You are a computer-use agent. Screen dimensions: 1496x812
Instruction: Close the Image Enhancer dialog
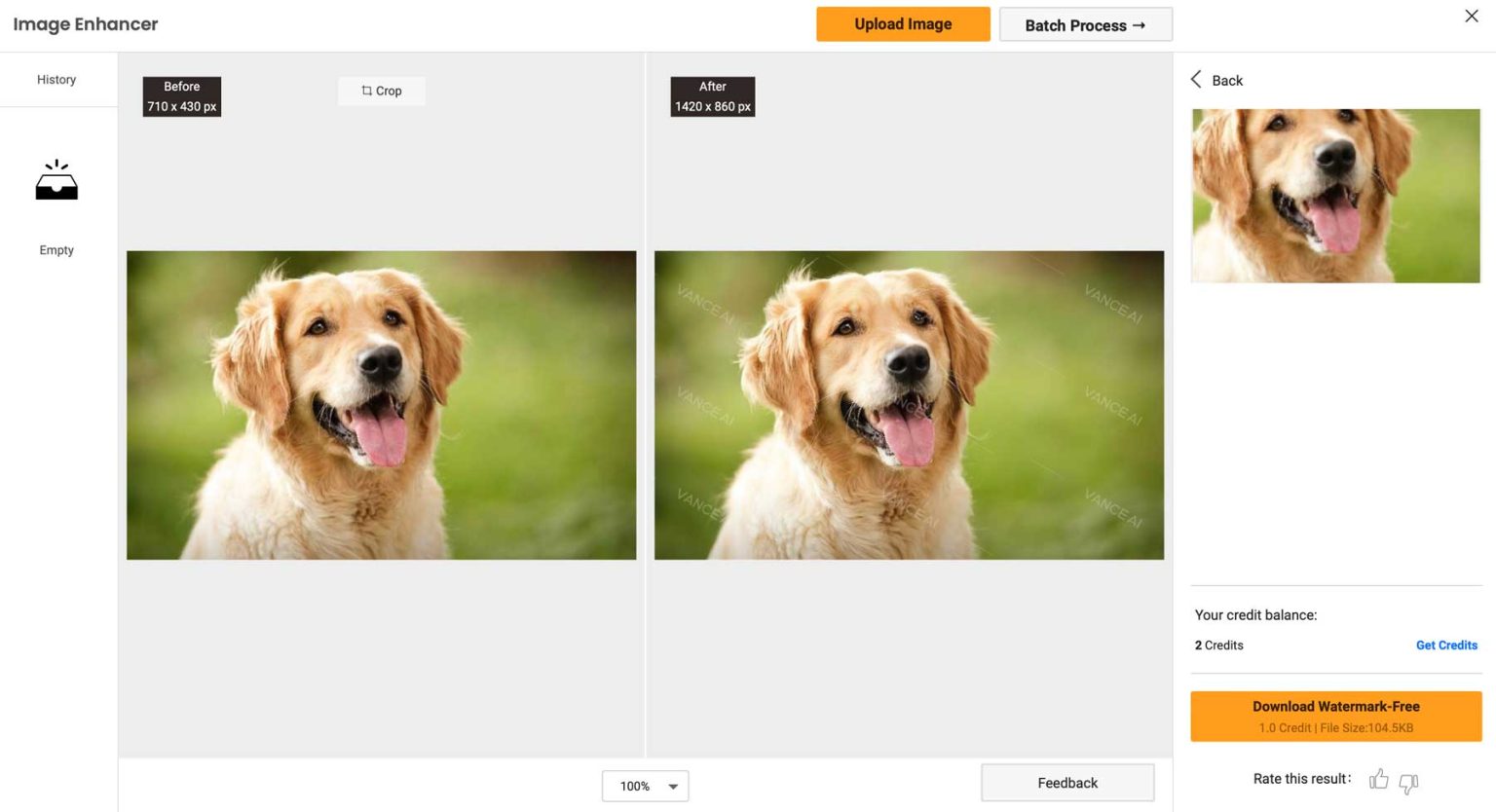click(1471, 16)
